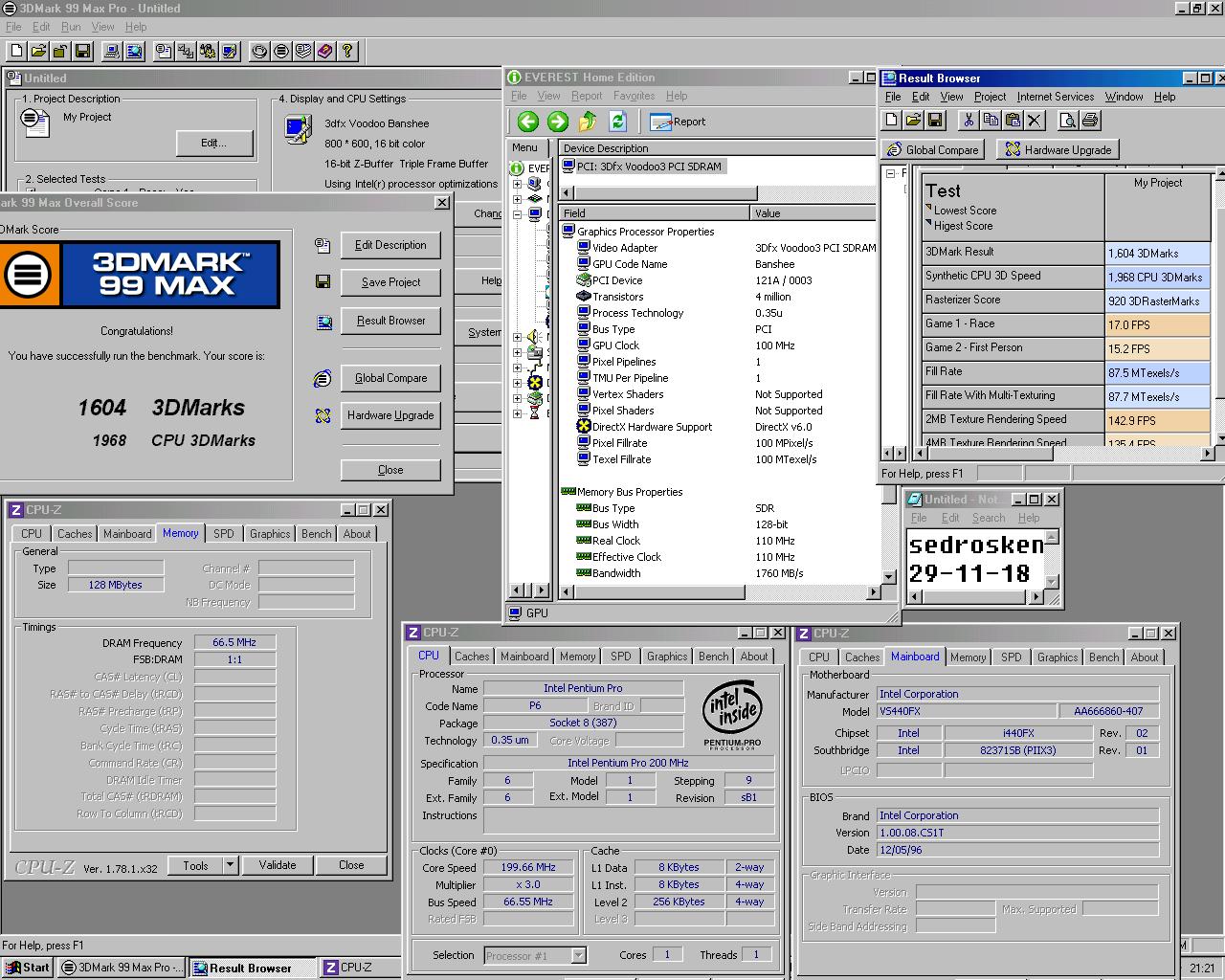Click floppy icon beside Save Project button

323,281
